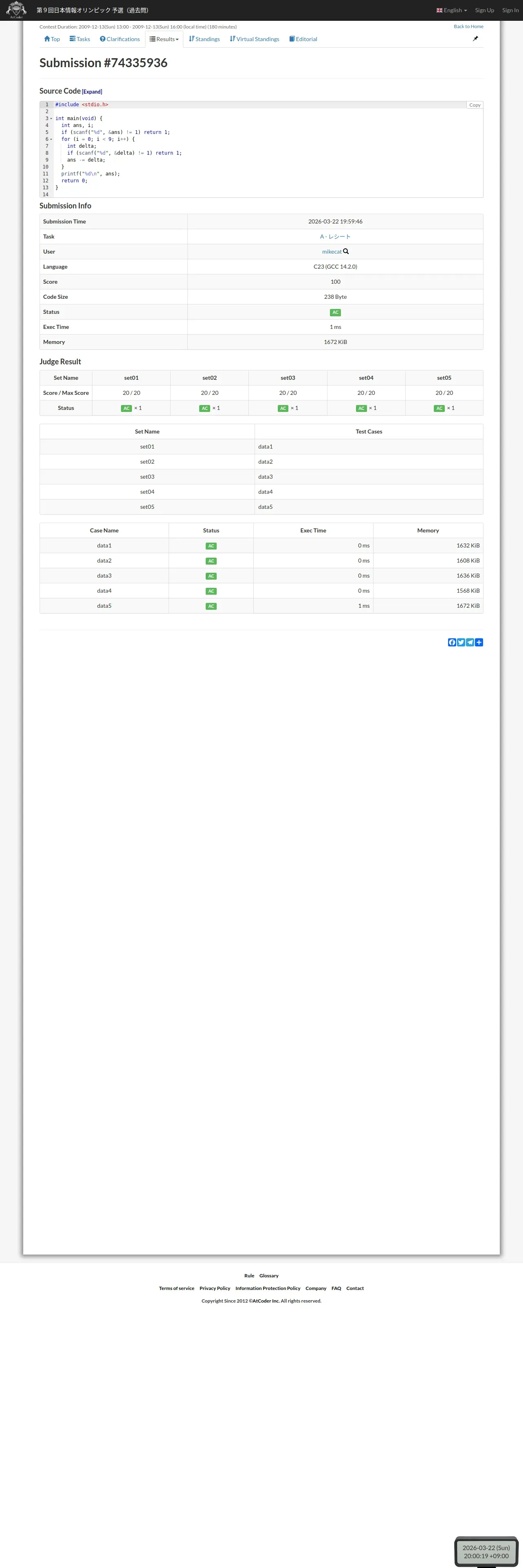
Task: Click the AC badge for set05
Action: coord(439,408)
